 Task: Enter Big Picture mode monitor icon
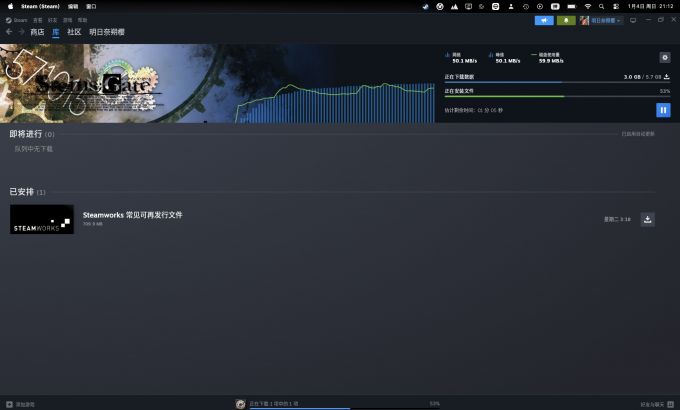tap(633, 20)
